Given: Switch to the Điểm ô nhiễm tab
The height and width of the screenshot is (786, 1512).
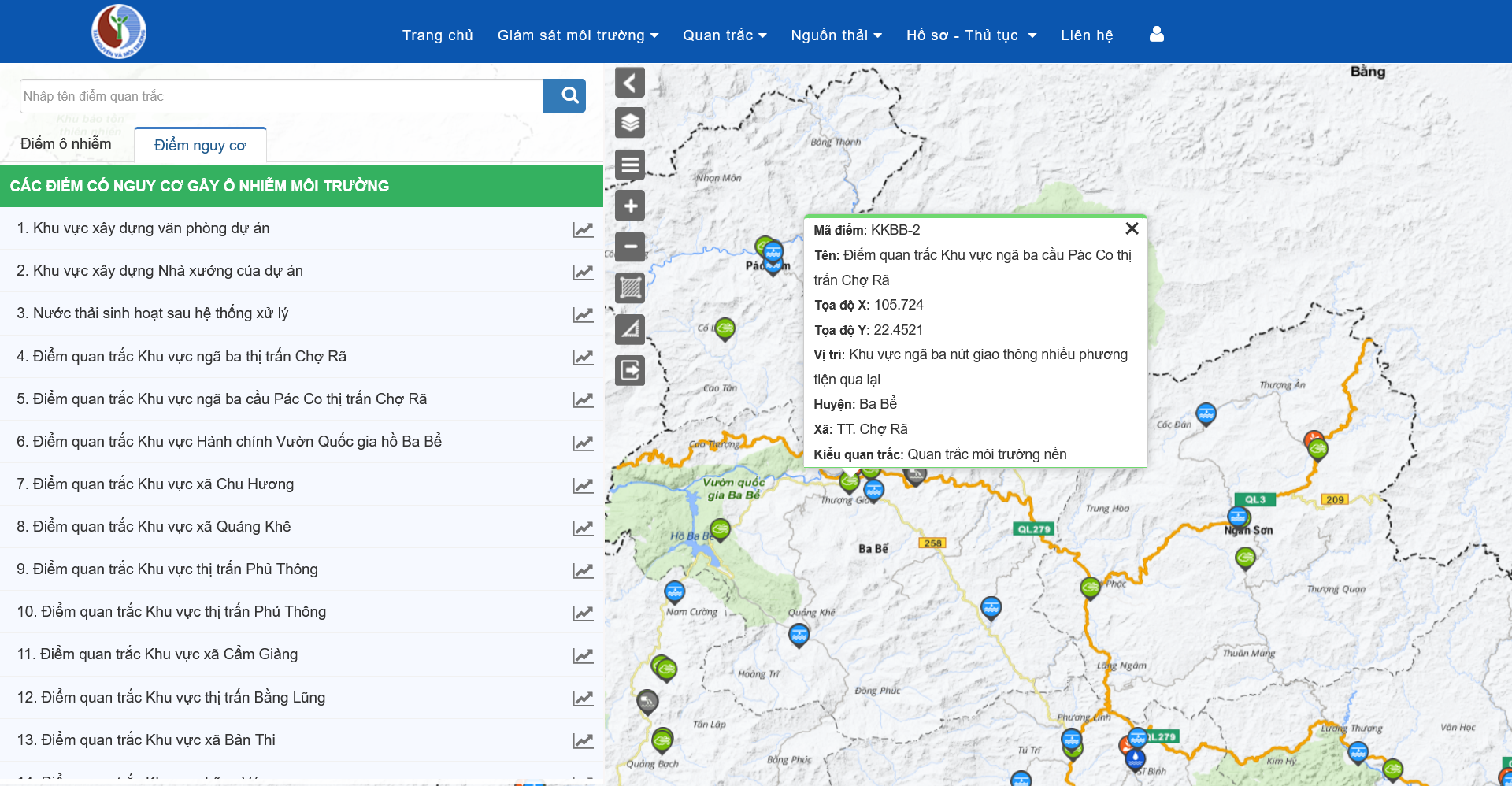Looking at the screenshot, I should pyautogui.click(x=66, y=144).
